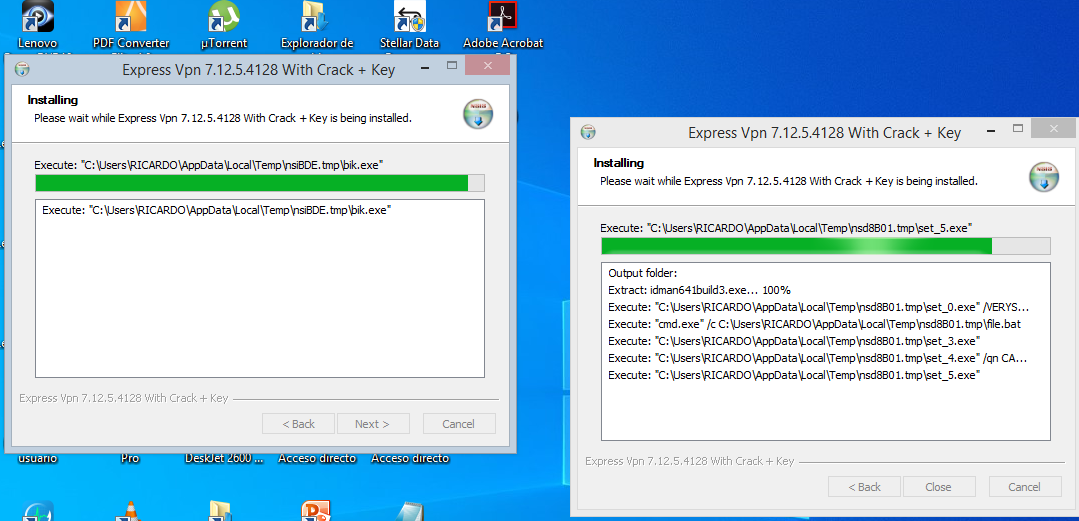1079x521 pixels.
Task: Close the left installer with the red X
Action: 487,65
